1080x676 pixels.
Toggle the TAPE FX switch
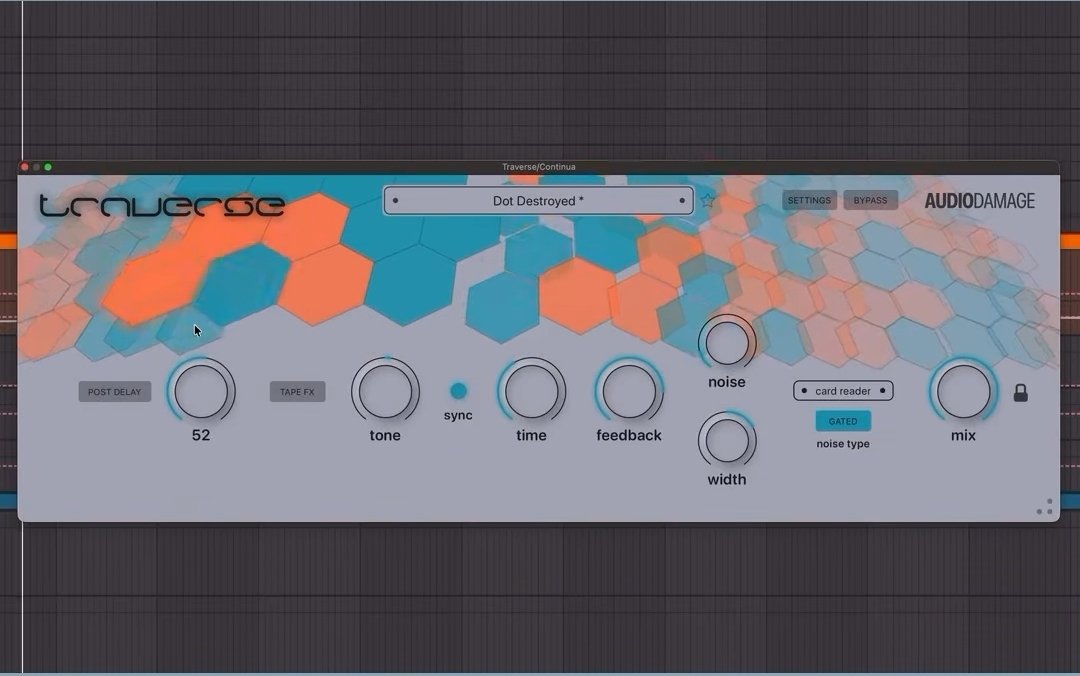[x=297, y=391]
